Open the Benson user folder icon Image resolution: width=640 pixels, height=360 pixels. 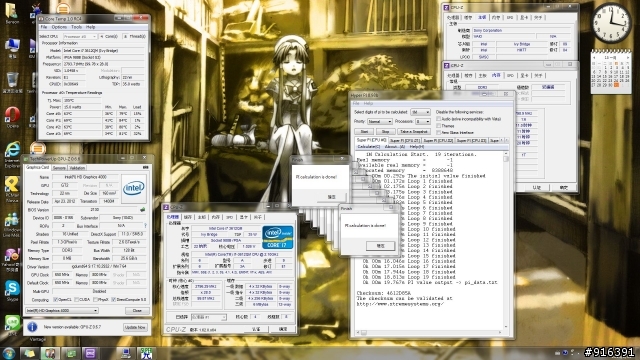pos(11,11)
